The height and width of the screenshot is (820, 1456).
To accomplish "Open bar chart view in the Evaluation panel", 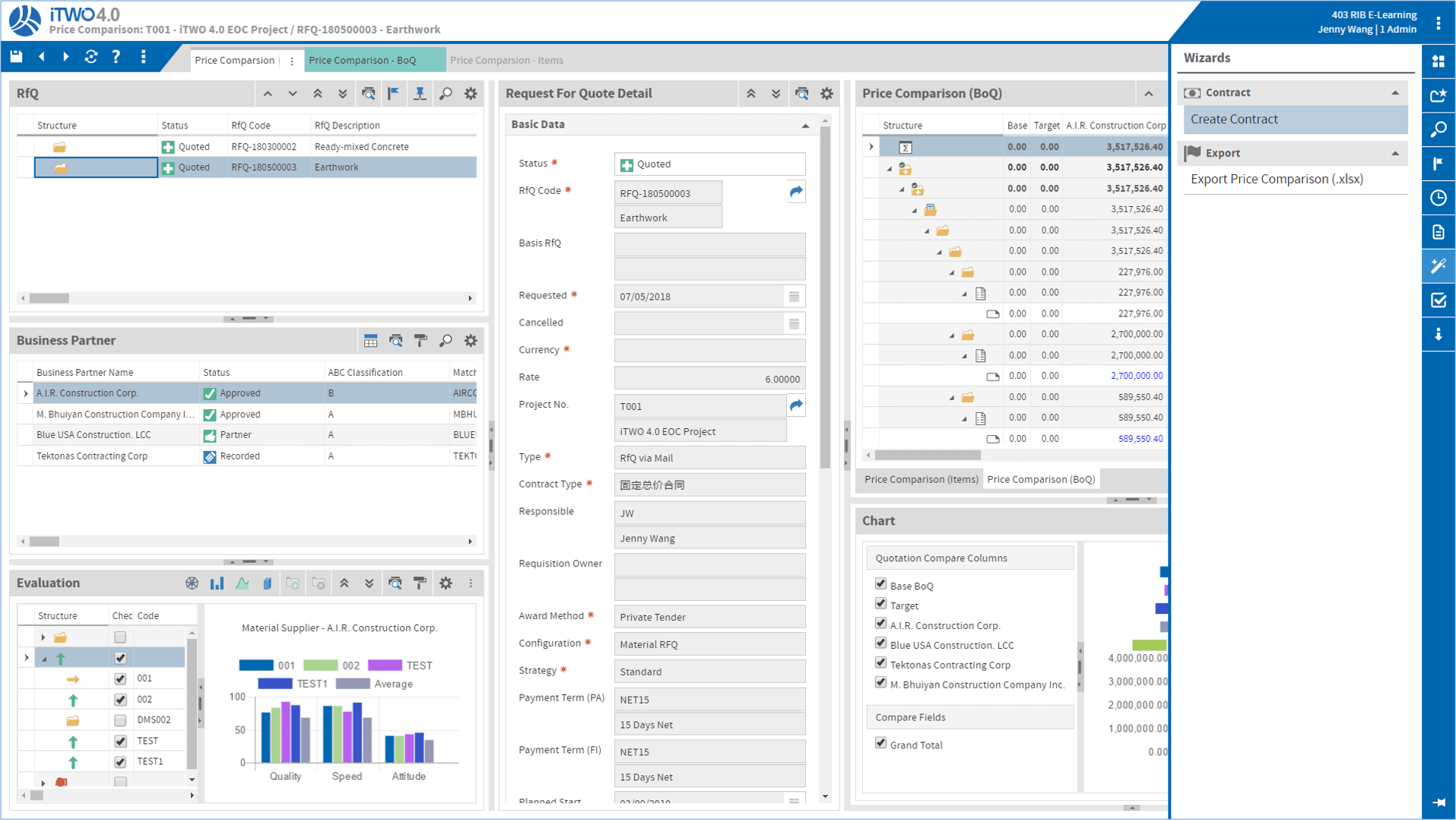I will [x=217, y=583].
